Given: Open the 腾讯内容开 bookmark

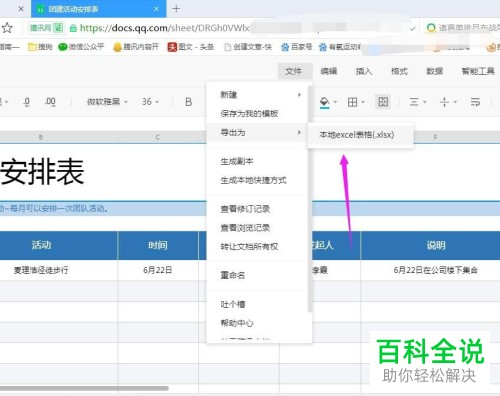Looking at the screenshot, I should 136,47.
